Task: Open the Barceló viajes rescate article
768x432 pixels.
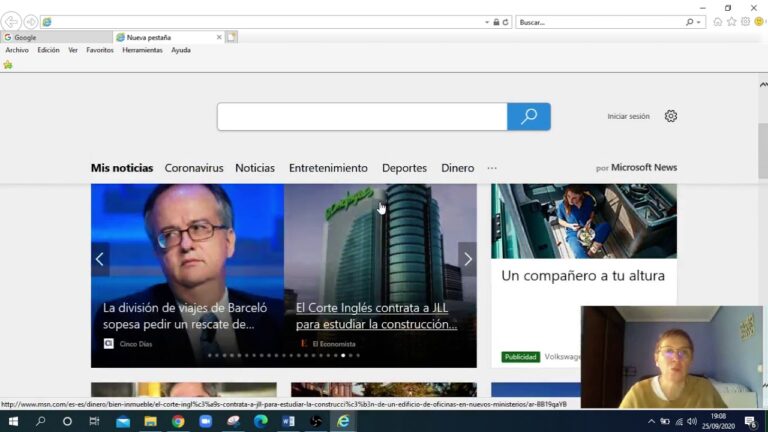Action: pyautogui.click(x=185, y=316)
